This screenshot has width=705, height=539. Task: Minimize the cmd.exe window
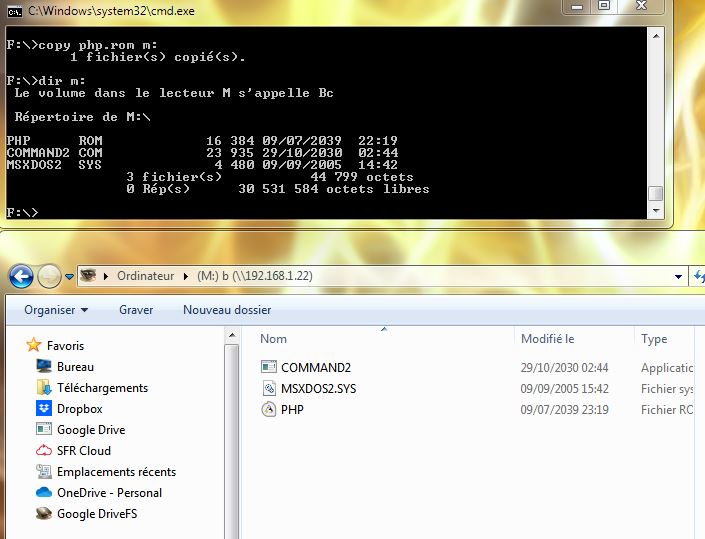point(577,6)
